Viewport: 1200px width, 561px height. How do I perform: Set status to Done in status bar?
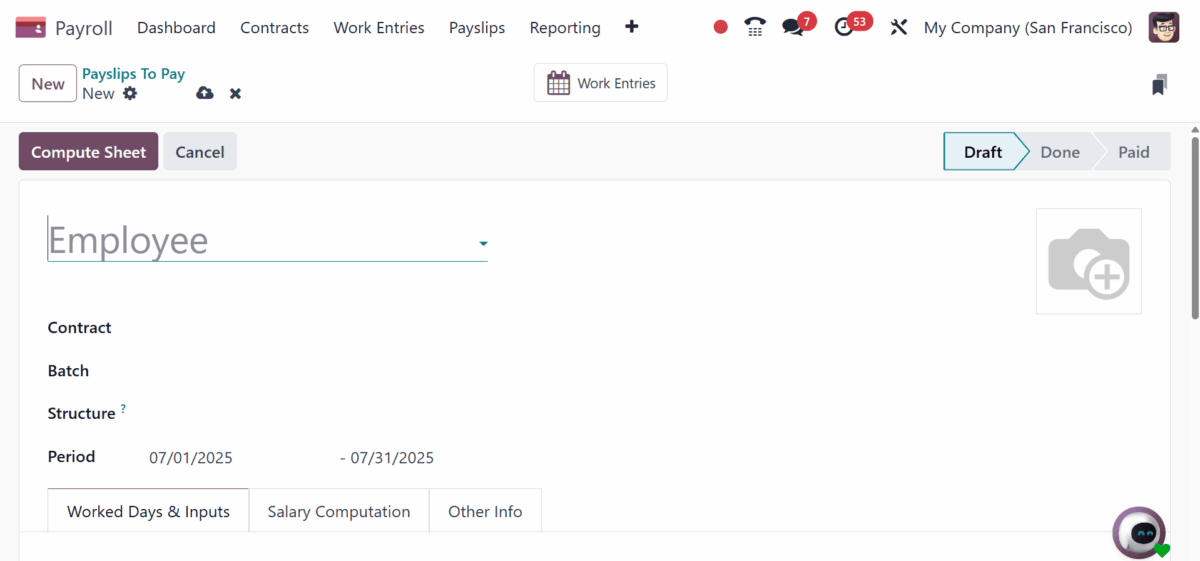(1059, 152)
